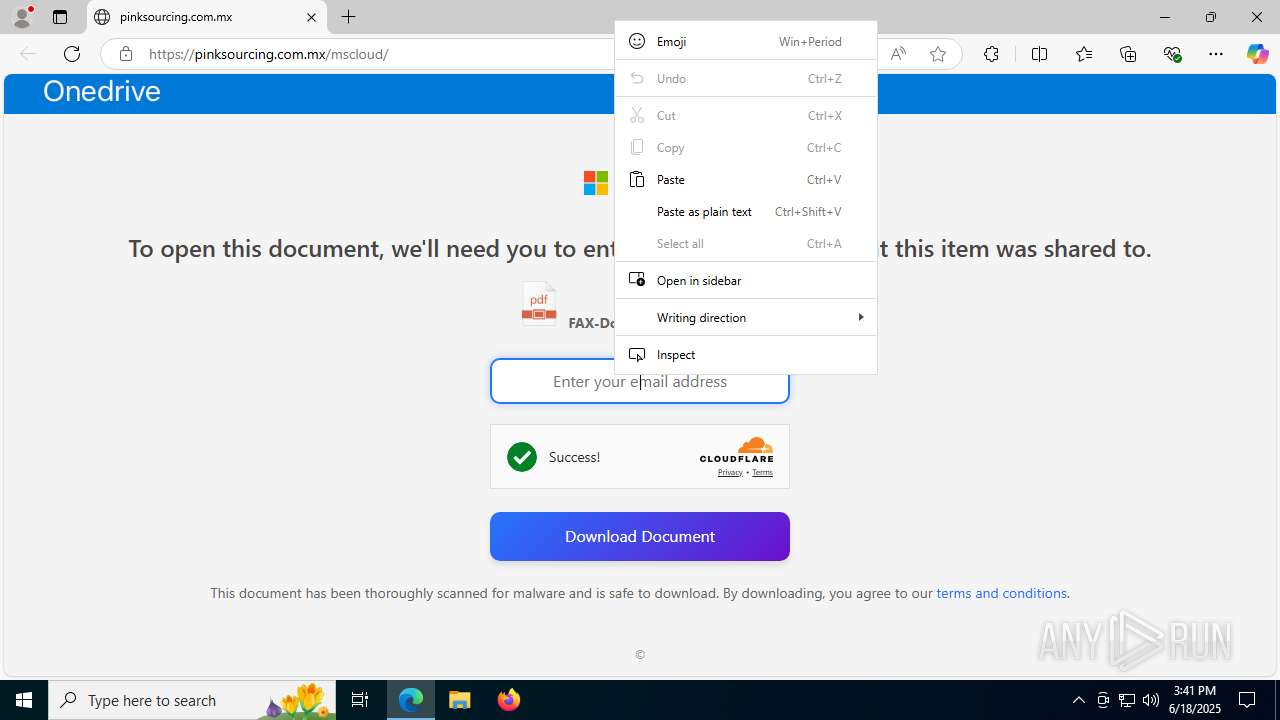Click the email address input field
Image resolution: width=1280 pixels, height=720 pixels.
tap(640, 381)
